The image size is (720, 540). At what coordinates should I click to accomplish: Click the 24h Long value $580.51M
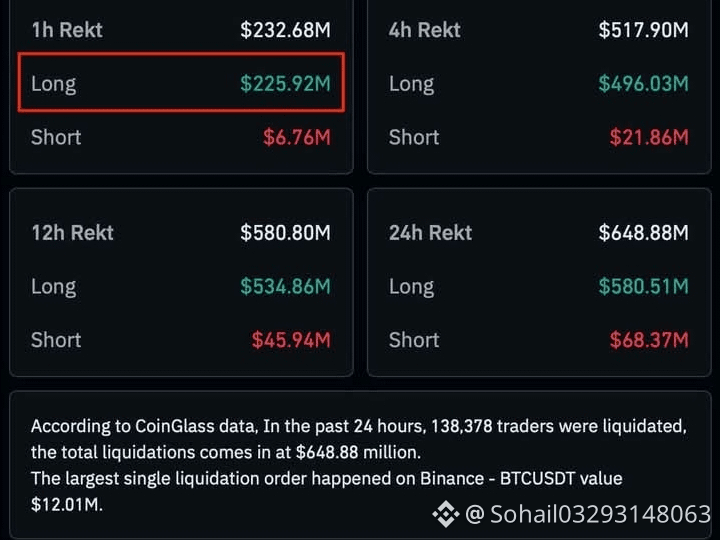pyautogui.click(x=643, y=287)
